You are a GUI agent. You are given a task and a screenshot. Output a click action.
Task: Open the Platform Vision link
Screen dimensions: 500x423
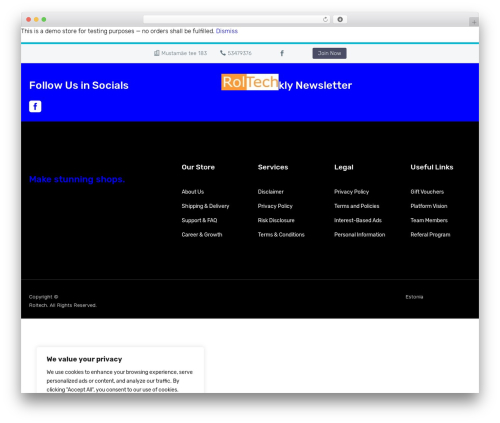429,206
